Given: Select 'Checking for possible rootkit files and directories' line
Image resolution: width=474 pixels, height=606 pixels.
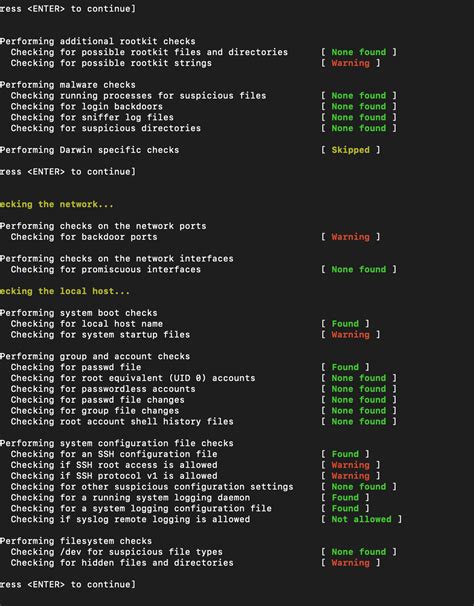Looking at the screenshot, I should click(149, 52).
